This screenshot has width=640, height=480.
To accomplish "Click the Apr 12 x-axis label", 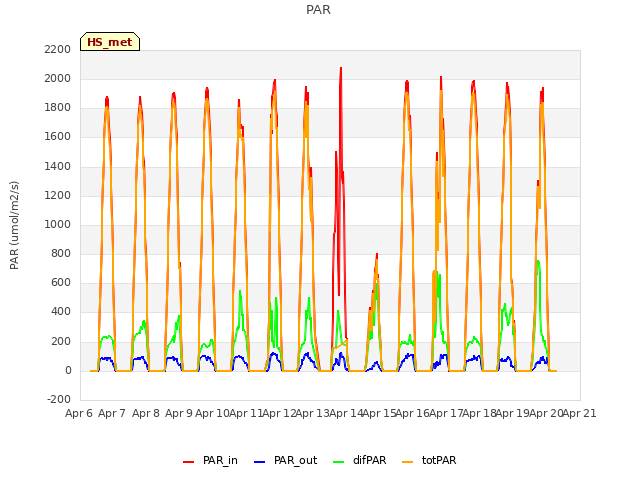I will tap(279, 413).
